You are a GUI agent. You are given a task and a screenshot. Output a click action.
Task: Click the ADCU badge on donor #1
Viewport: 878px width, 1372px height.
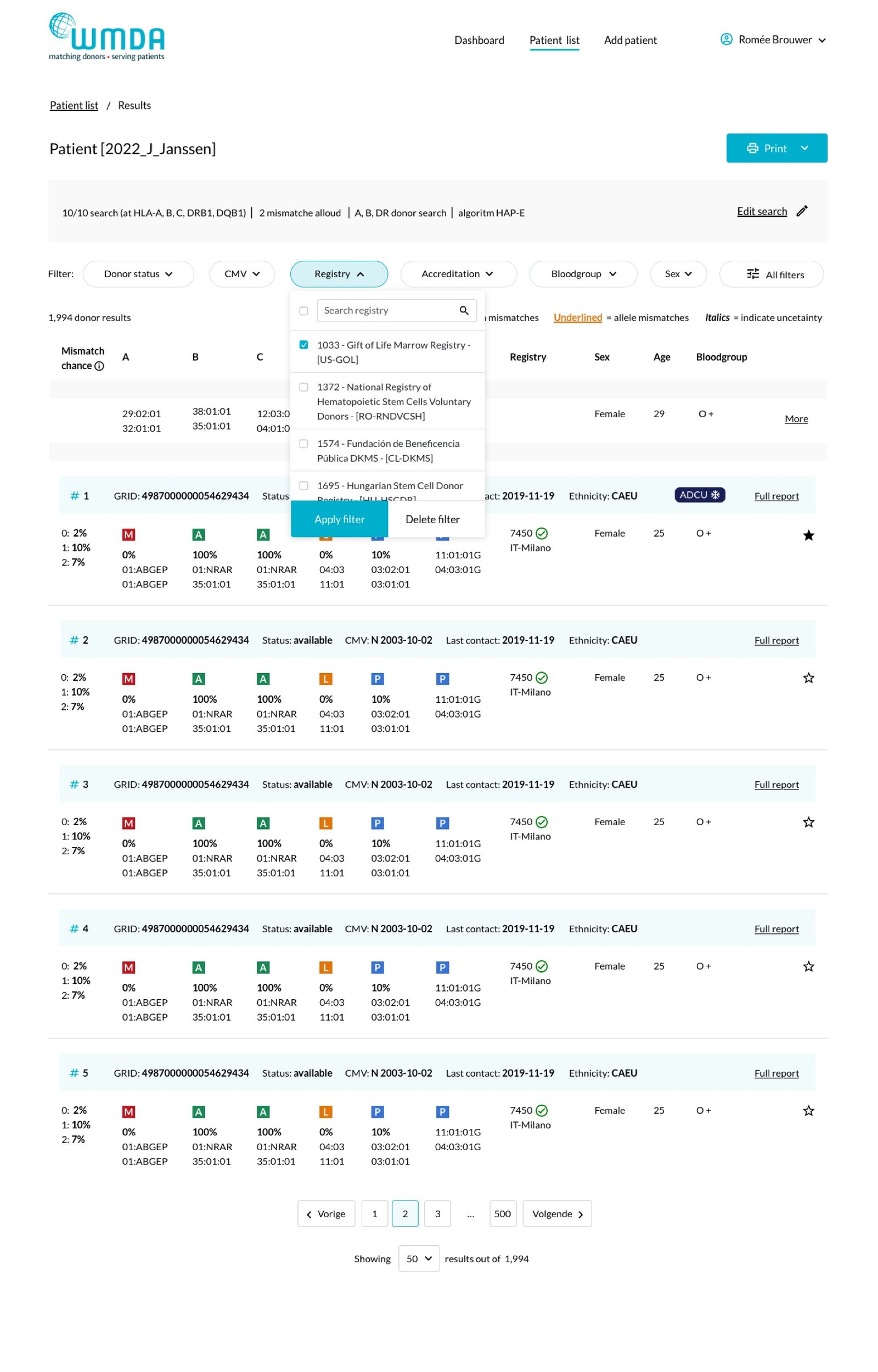point(699,495)
